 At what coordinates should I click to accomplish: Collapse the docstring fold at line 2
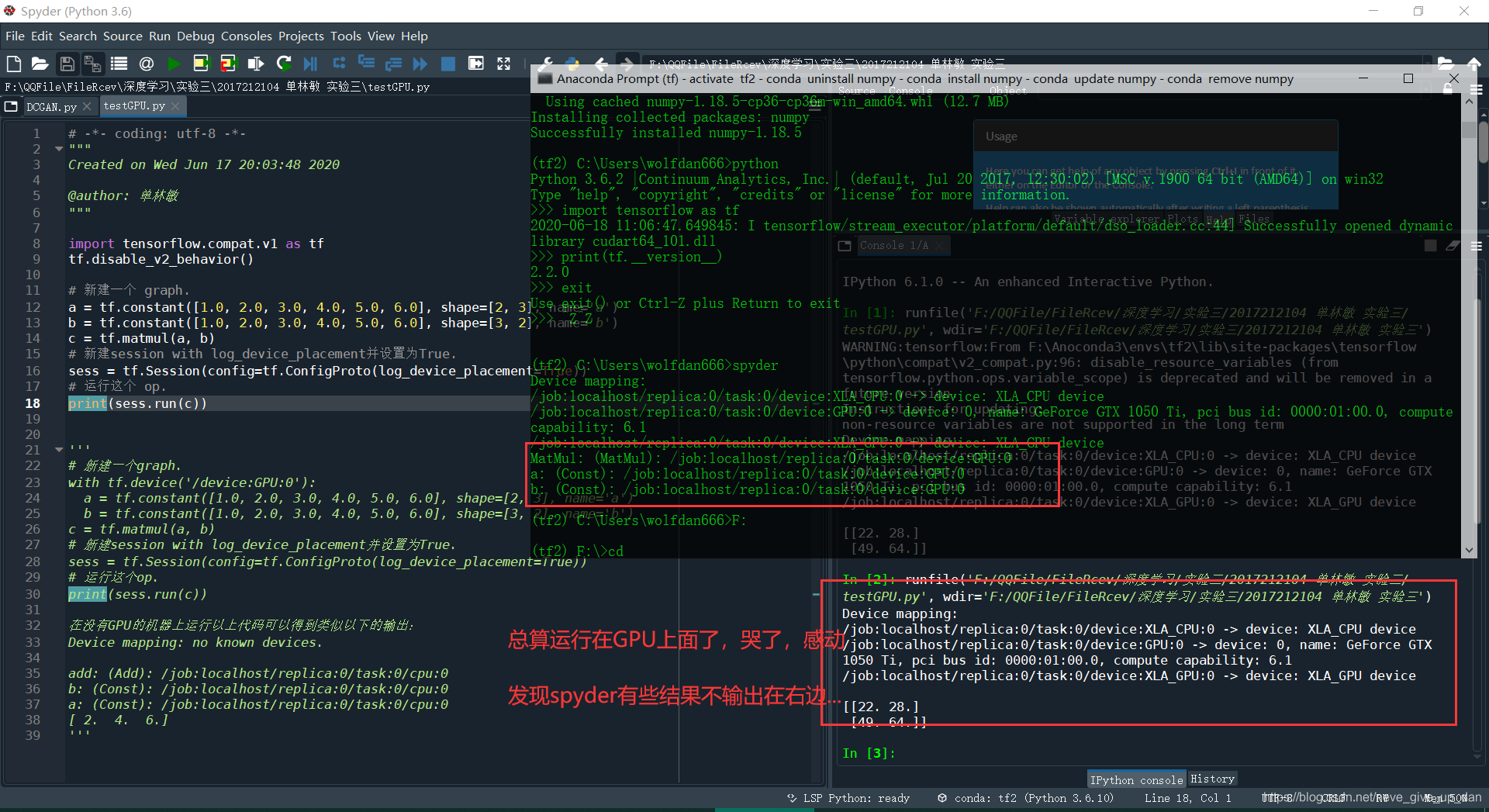59,149
